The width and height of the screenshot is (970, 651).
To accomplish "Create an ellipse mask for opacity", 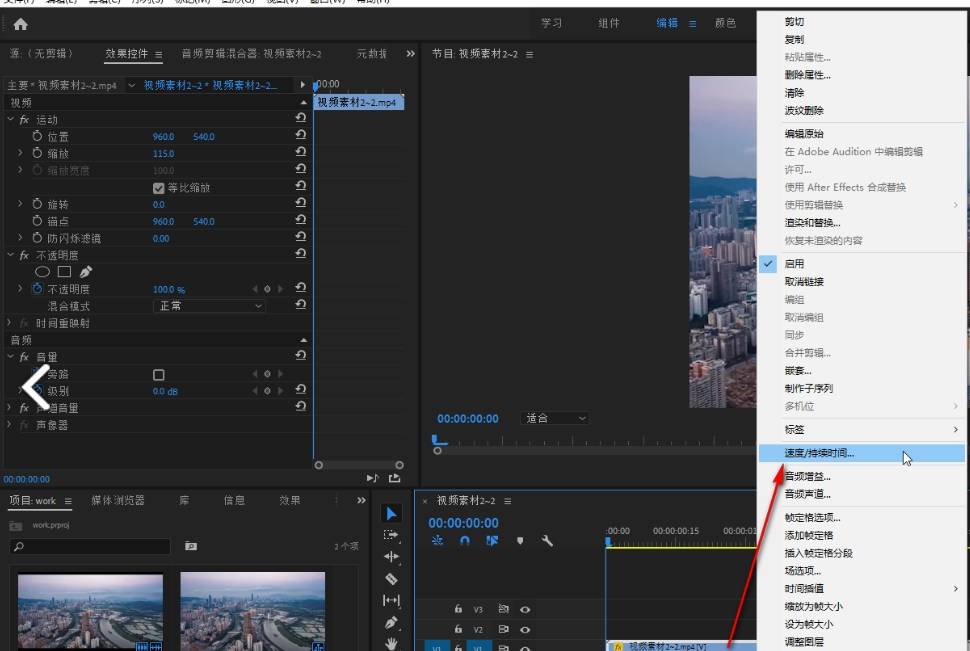I will 42,272.
